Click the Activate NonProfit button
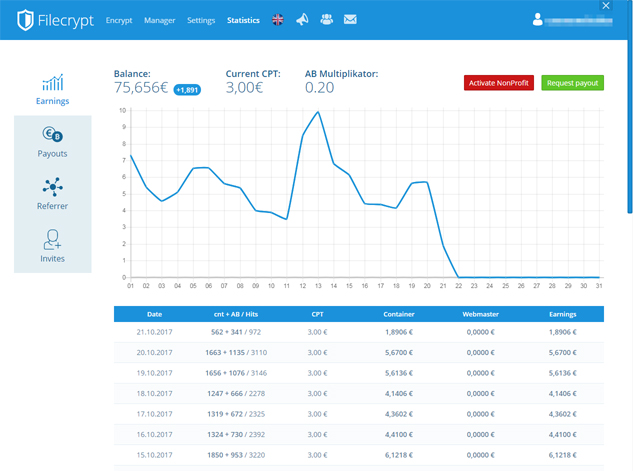 click(x=499, y=83)
